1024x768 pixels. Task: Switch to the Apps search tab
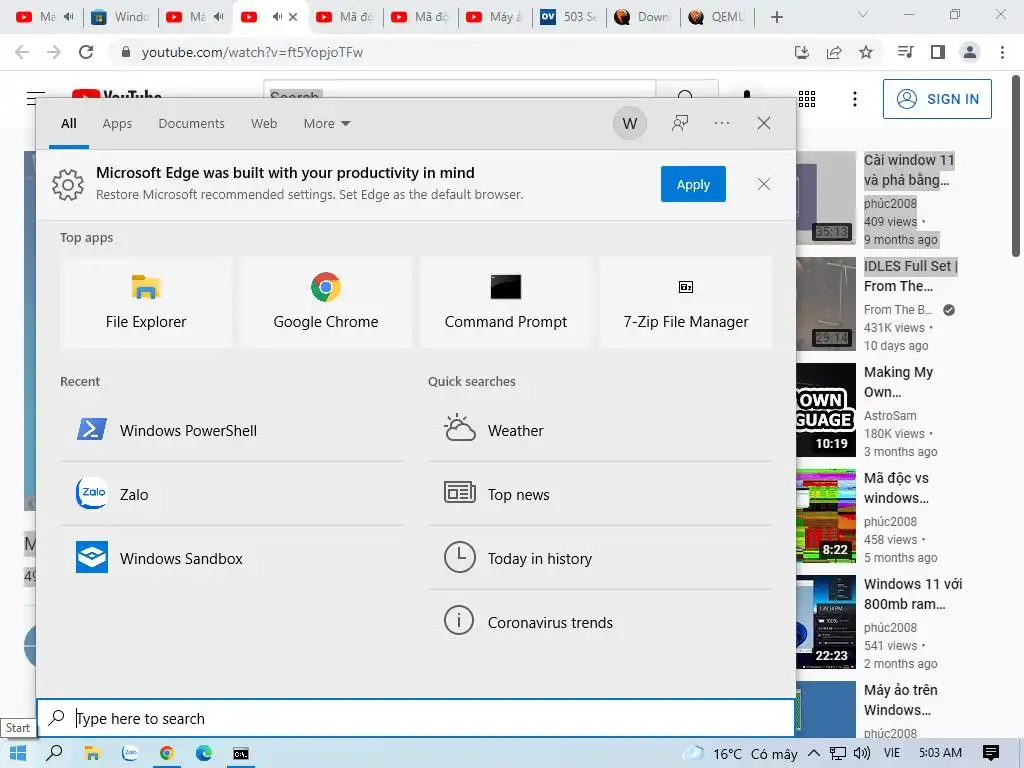(x=117, y=123)
